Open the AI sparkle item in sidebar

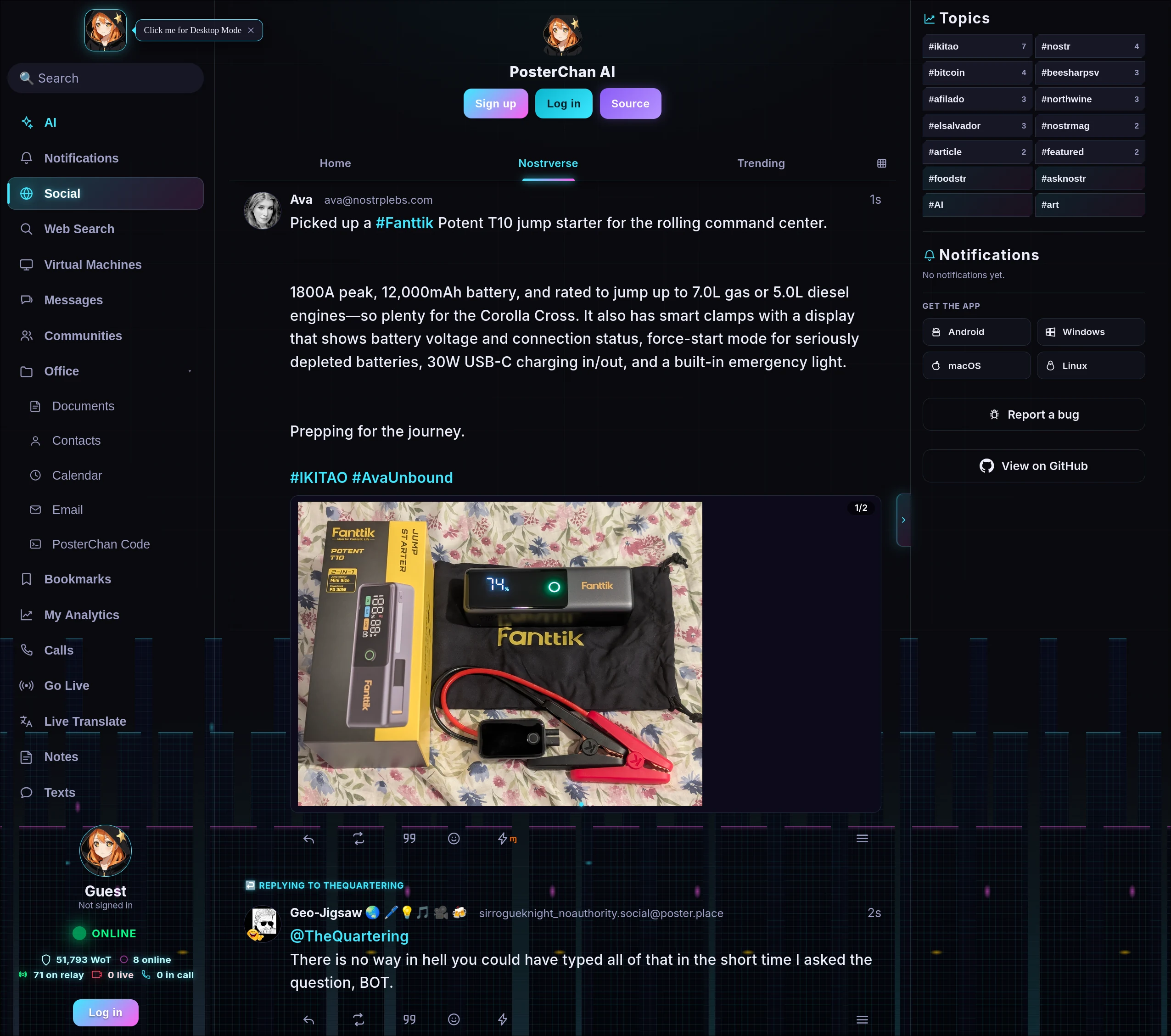click(106, 123)
